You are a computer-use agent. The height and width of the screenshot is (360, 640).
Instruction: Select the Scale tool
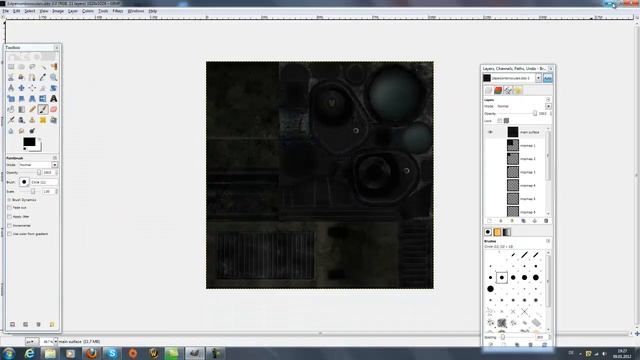click(11, 99)
